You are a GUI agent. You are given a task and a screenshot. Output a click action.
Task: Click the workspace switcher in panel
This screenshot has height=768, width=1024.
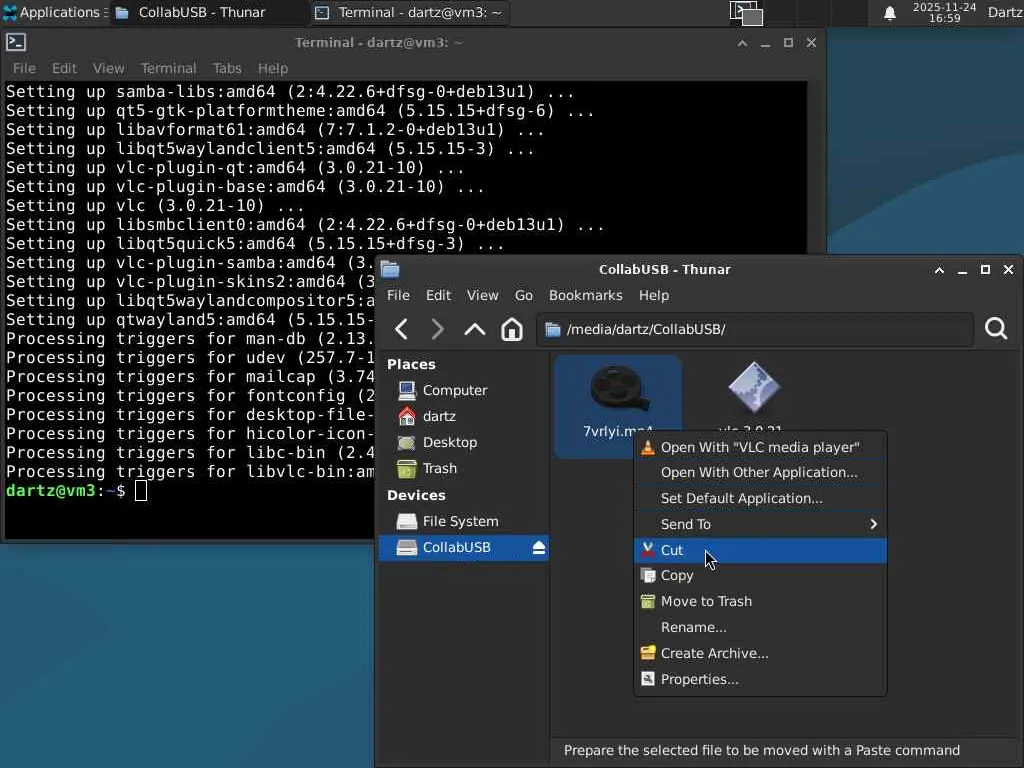746,13
